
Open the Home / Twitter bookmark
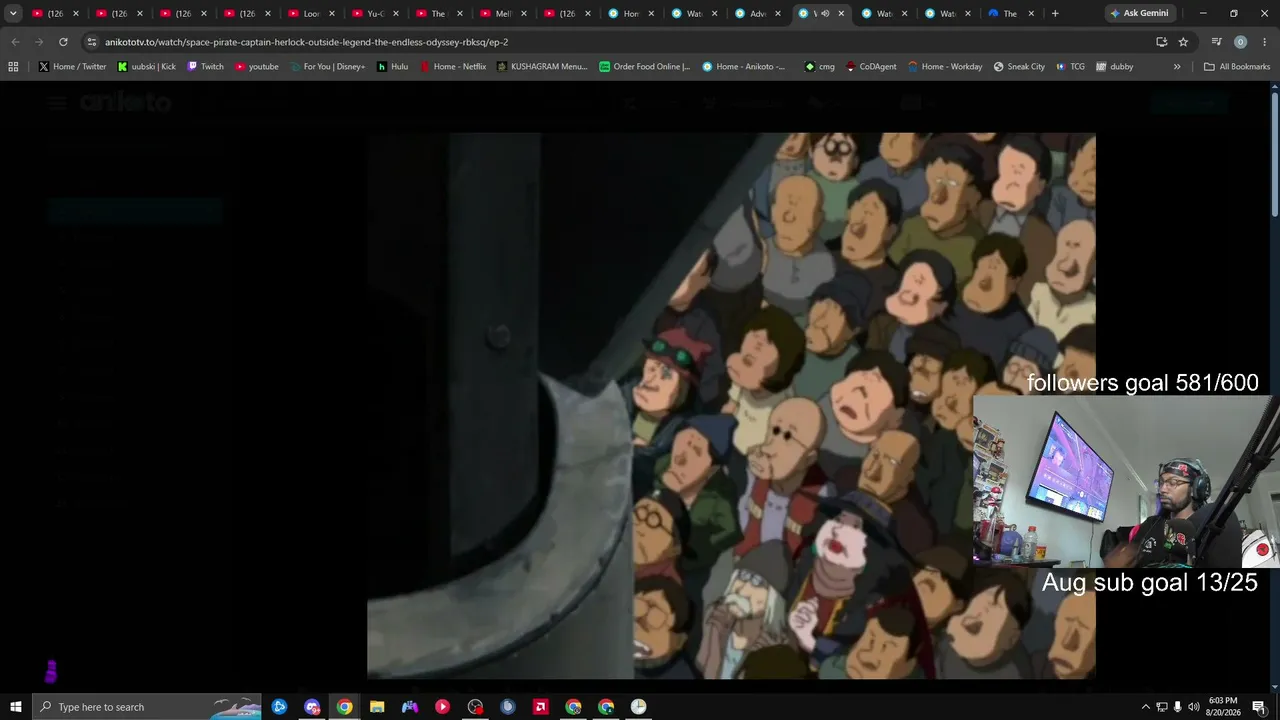pyautogui.click(x=72, y=67)
